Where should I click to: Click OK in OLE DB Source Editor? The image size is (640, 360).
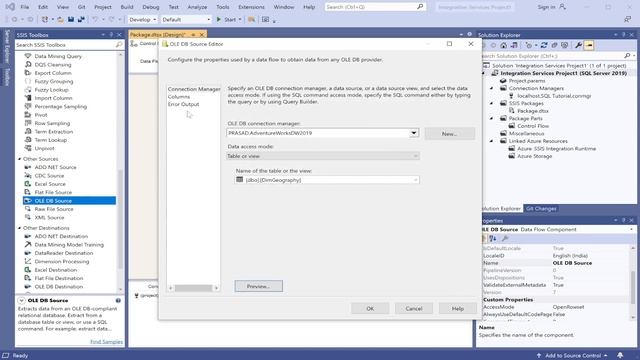(370, 309)
